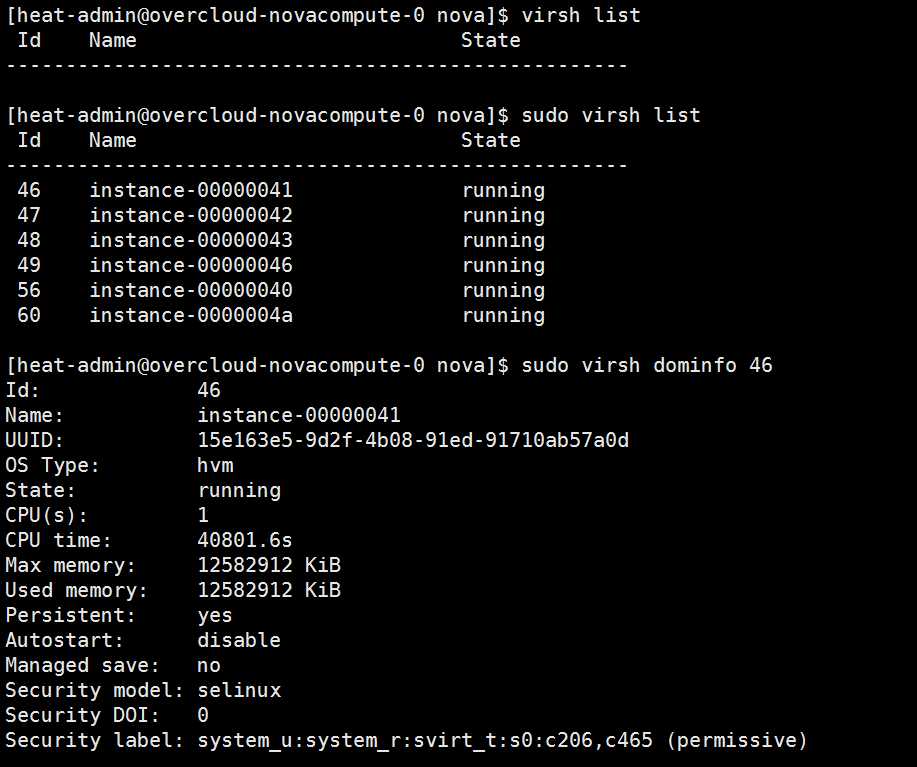The height and width of the screenshot is (767, 917).
Task: Click the 'sudo virsh list' command text
Action: (x=611, y=115)
